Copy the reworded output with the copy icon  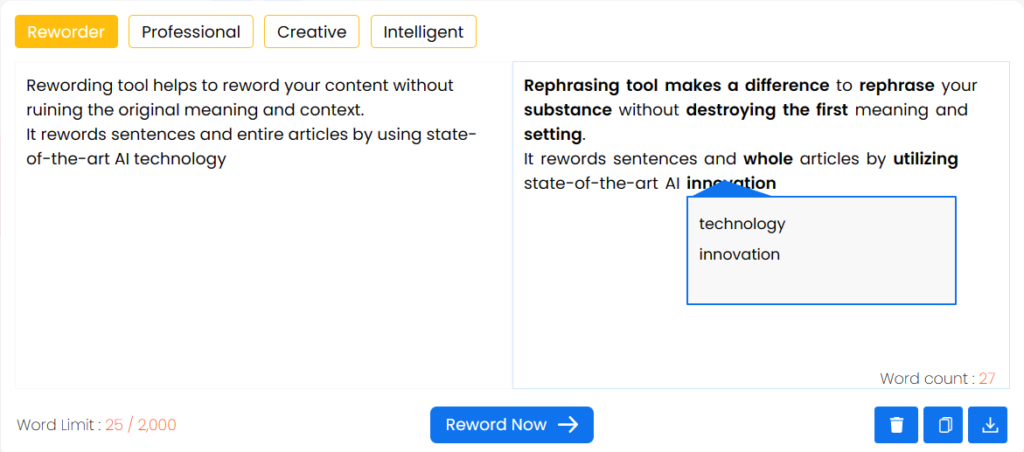pyautogui.click(x=944, y=425)
